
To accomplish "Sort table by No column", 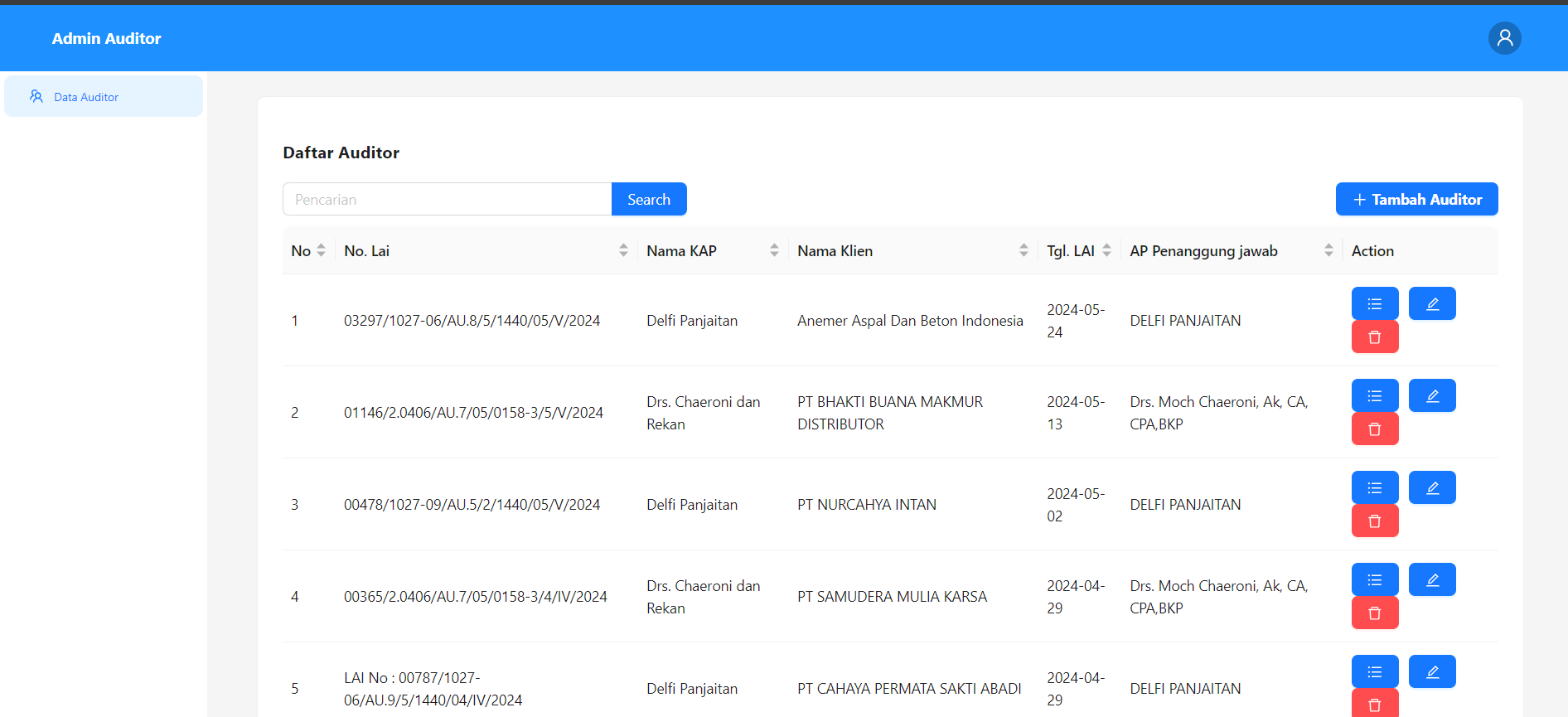I will coord(321,250).
